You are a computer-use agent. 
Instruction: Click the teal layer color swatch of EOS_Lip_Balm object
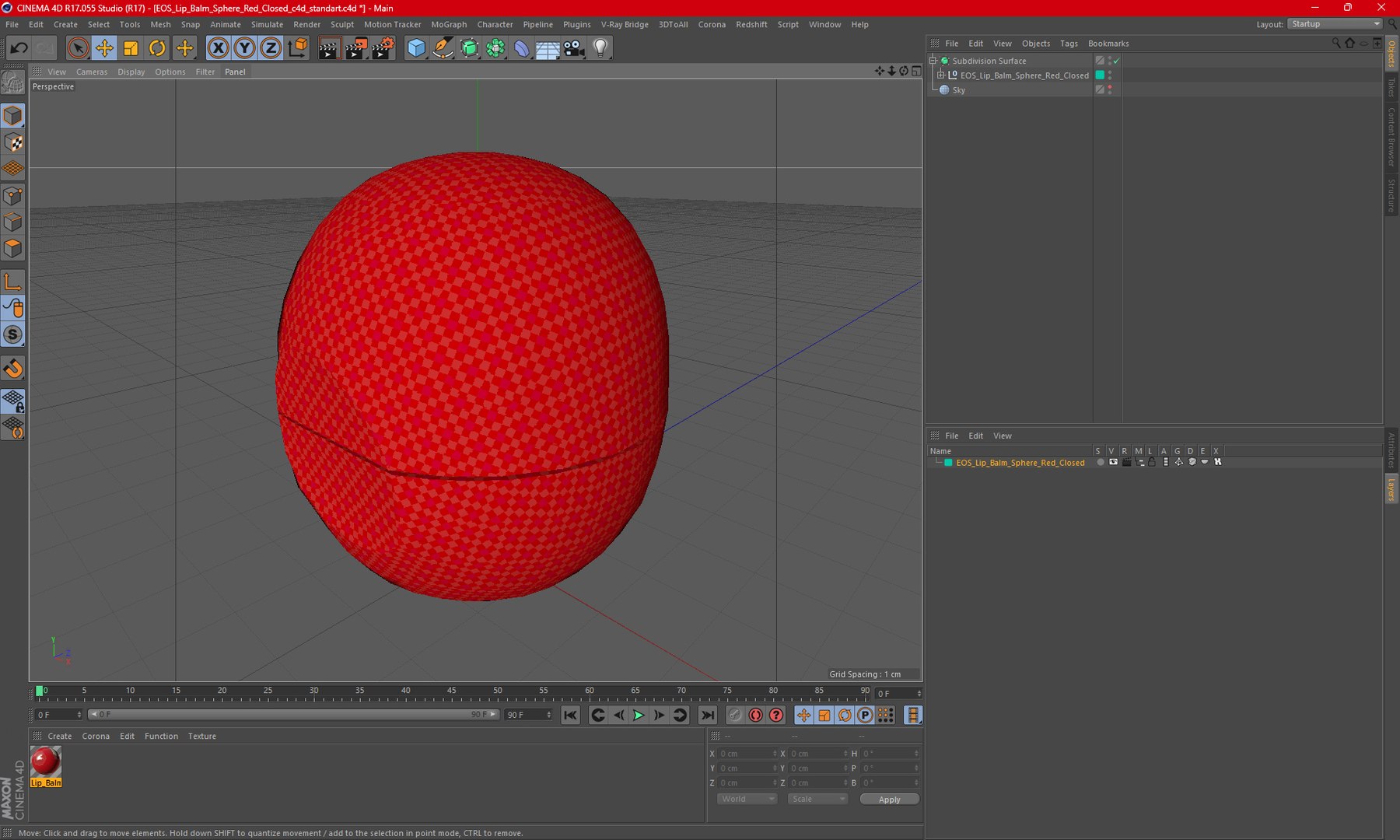[x=1100, y=75]
